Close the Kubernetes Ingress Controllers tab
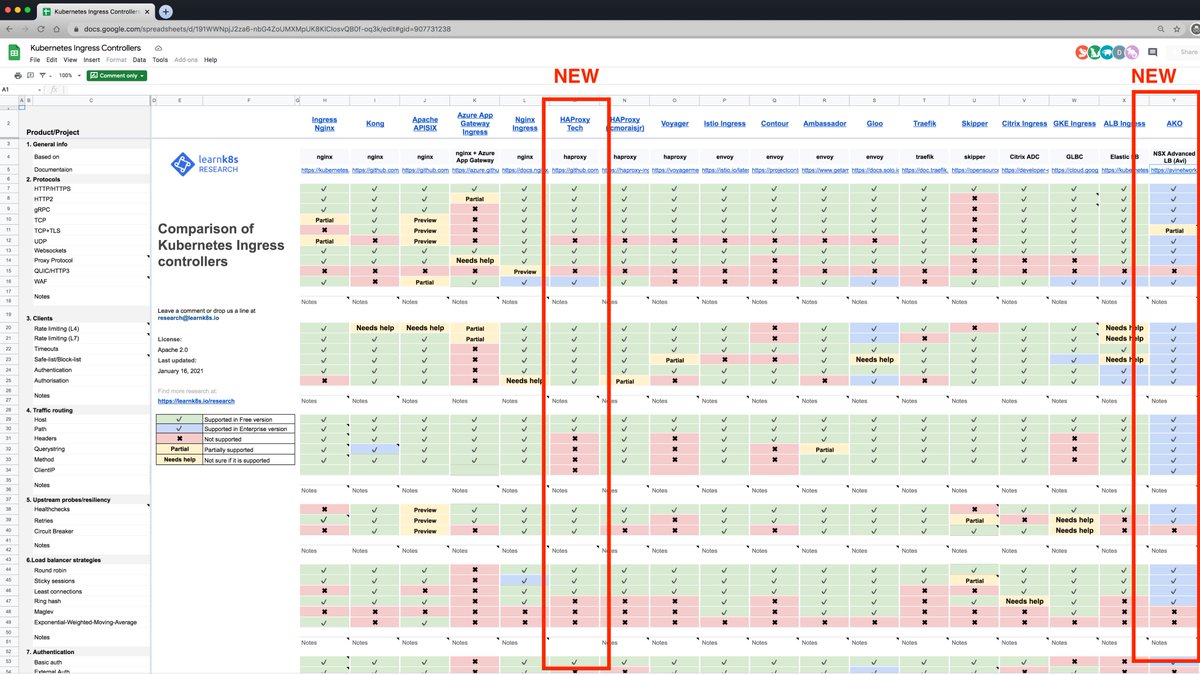The width and height of the screenshot is (1200, 674). (146, 12)
